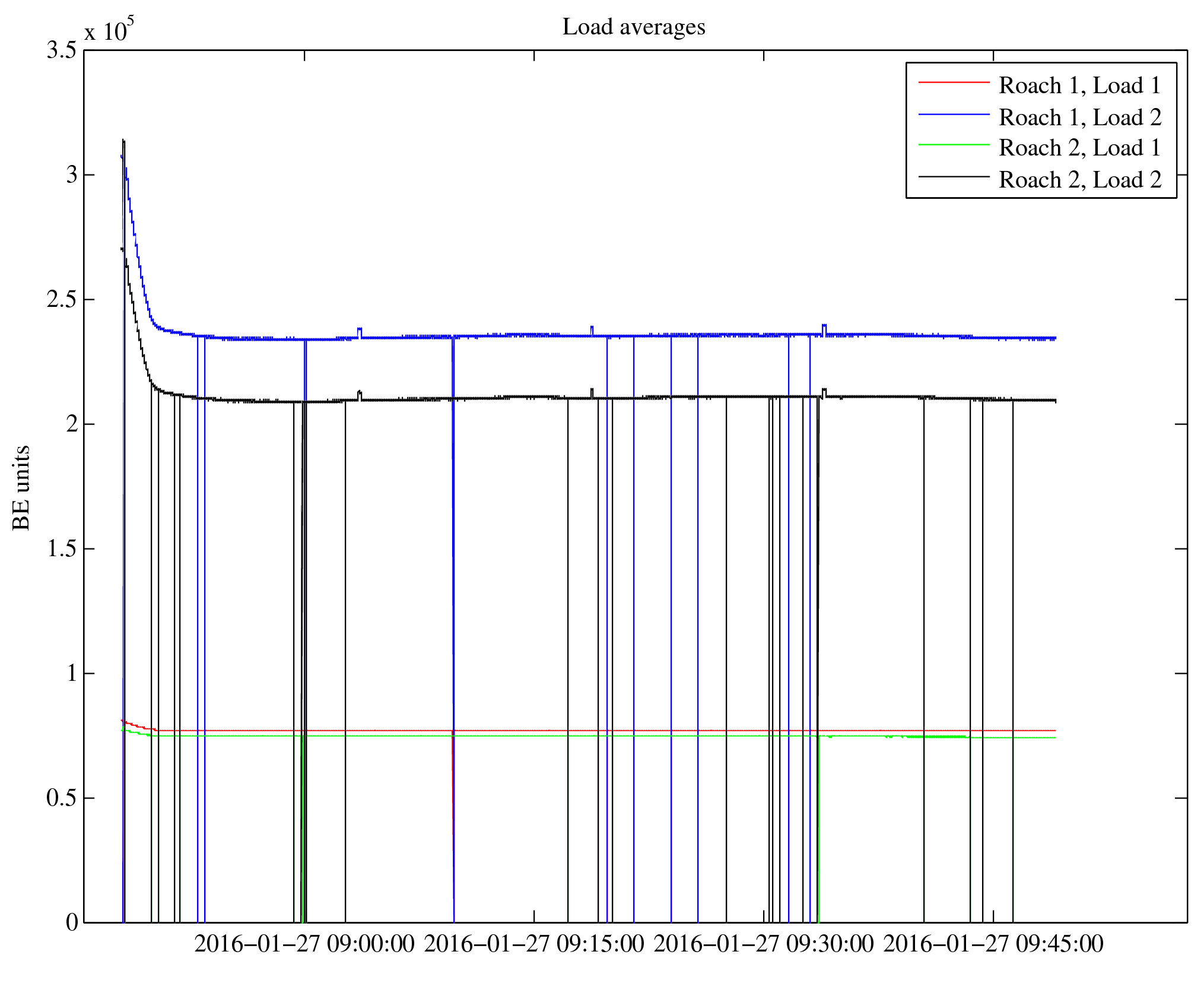
Task: Click the 'Roach 2, Load 1' legend text
Action: click(1079, 148)
